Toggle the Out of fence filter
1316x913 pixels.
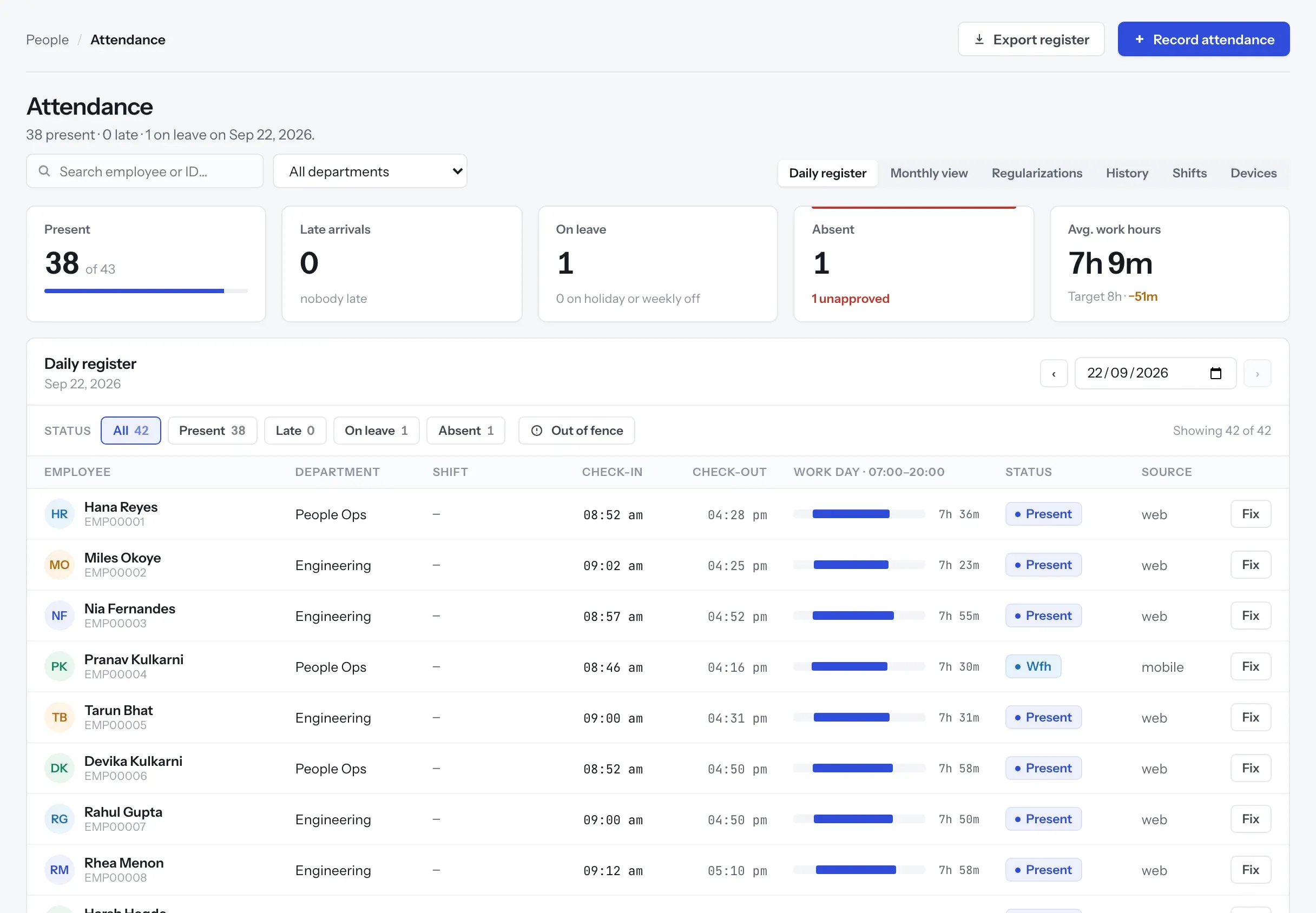(577, 431)
